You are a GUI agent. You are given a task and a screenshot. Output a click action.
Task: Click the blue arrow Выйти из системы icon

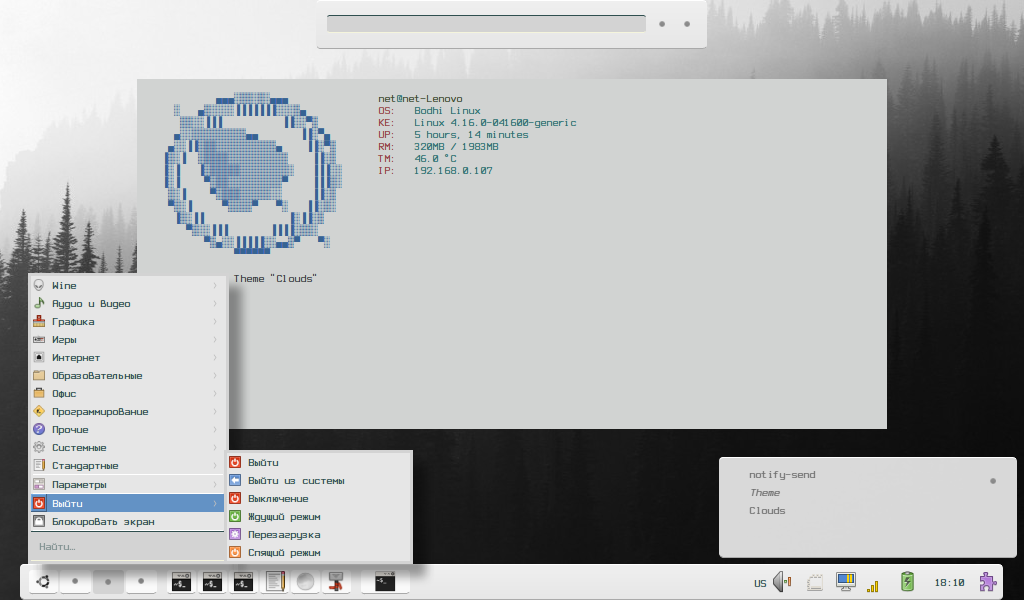click(235, 480)
